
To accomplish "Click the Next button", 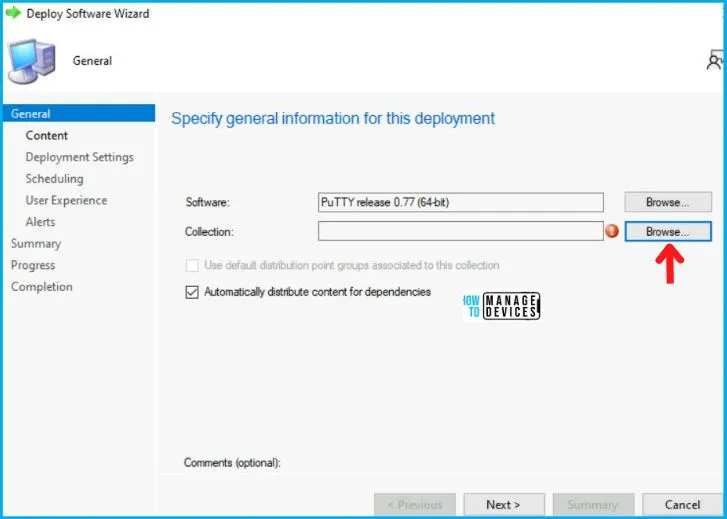I will coord(504,505).
